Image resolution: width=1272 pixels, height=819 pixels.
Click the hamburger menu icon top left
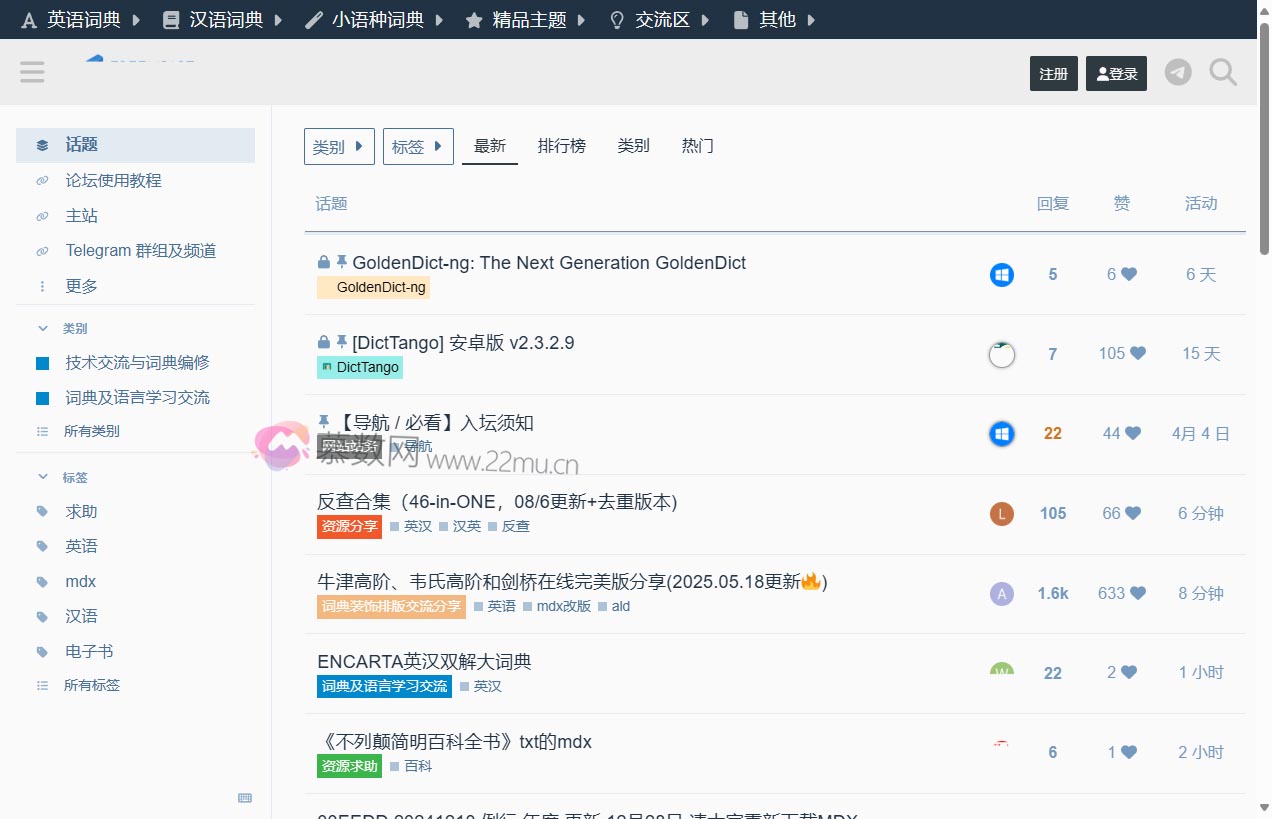pos(32,72)
